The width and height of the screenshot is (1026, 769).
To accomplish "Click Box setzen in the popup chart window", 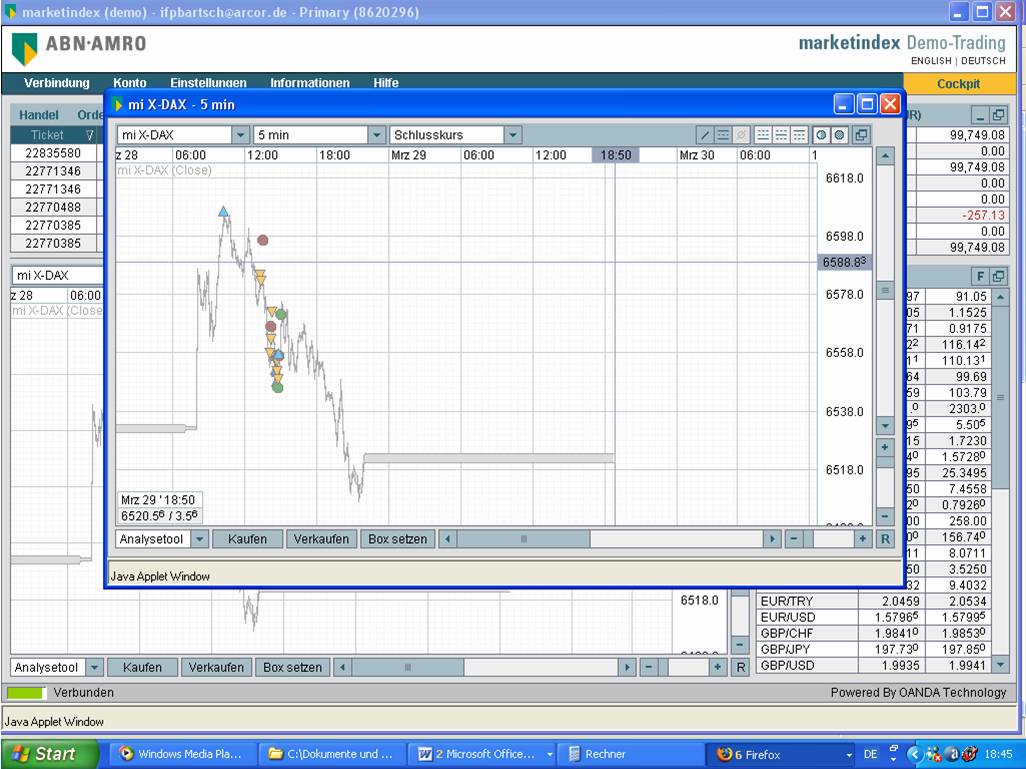I will (397, 539).
